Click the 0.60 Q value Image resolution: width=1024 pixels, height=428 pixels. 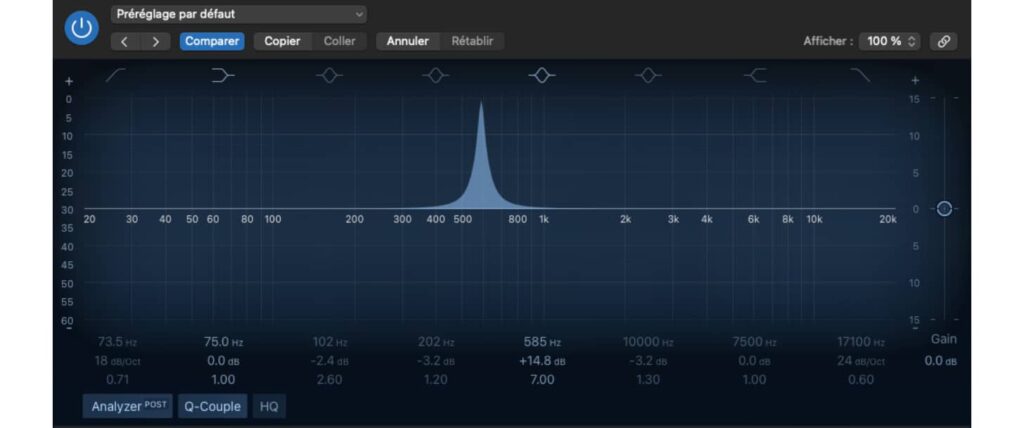[x=861, y=380]
